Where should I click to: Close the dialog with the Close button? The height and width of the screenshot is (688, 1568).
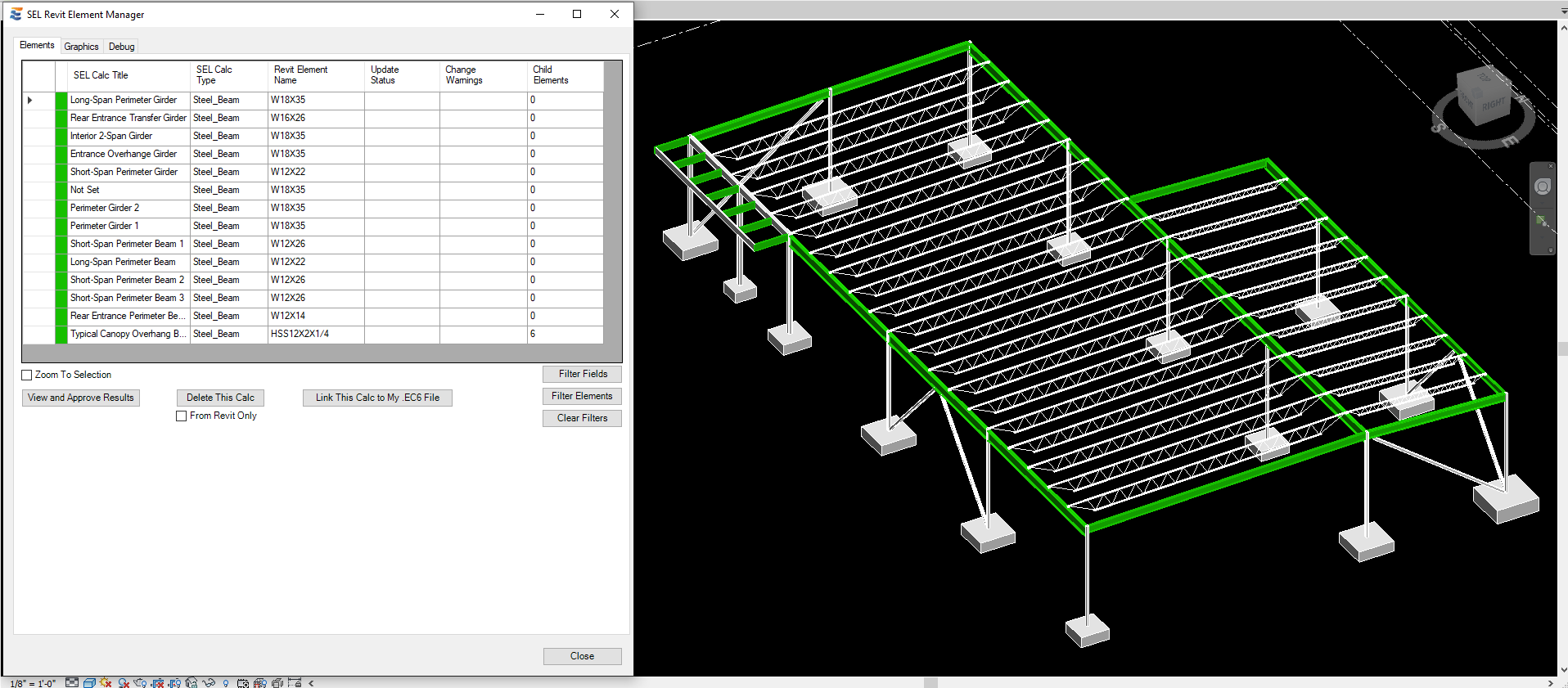pos(582,656)
